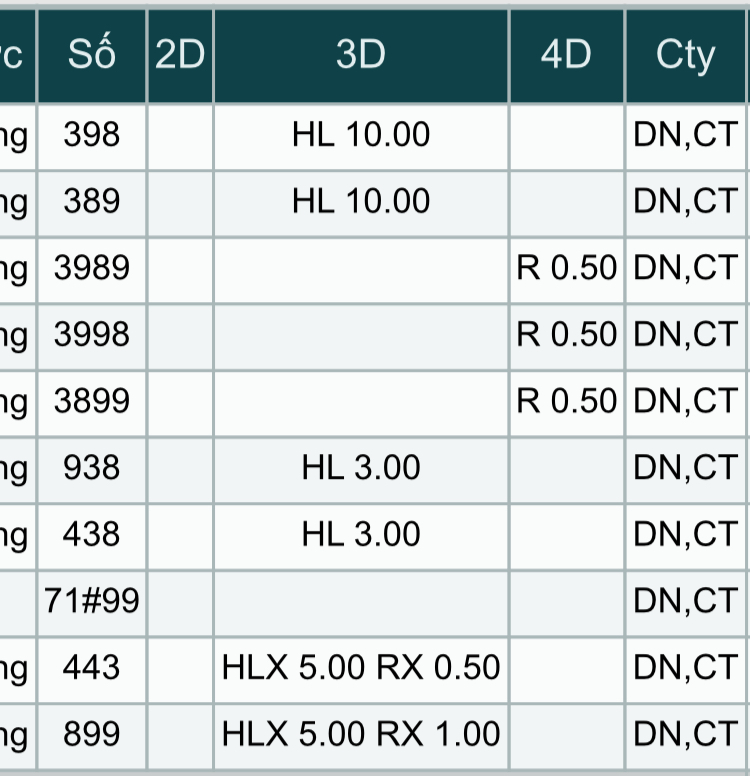Click the HLX 5.00 RX 1.00 cell
Screen dimensions: 750x776
[x=361, y=735]
